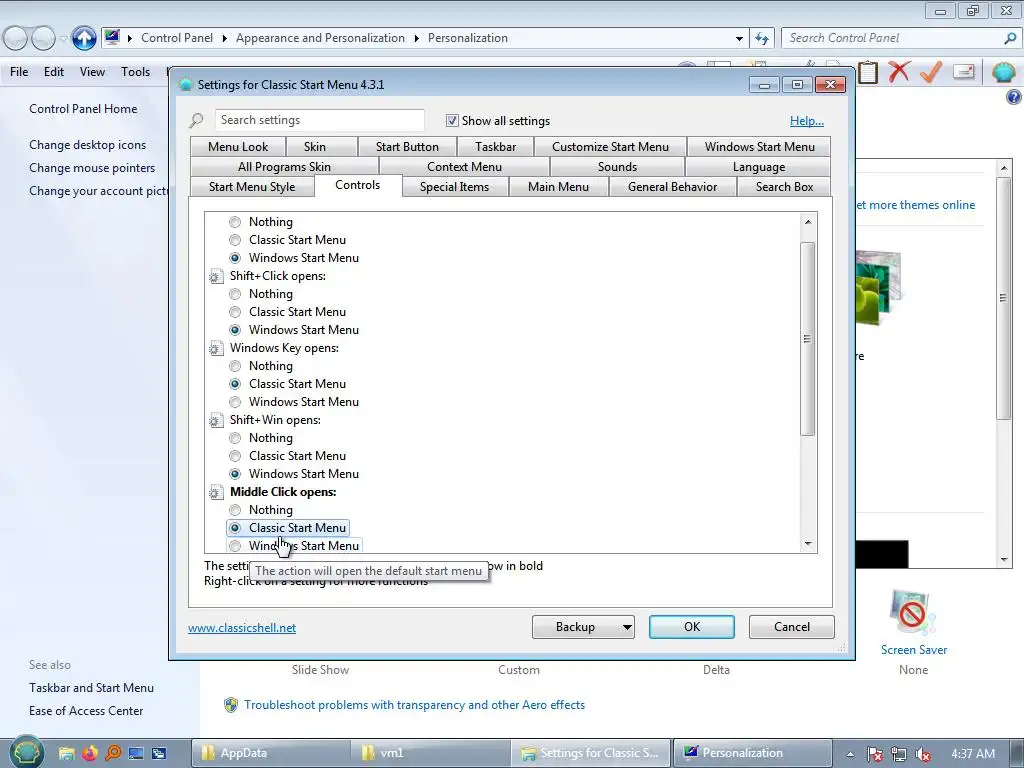Click the settings list scroll-up arrow
Viewport: 1024px width, 768px height.
(808, 222)
